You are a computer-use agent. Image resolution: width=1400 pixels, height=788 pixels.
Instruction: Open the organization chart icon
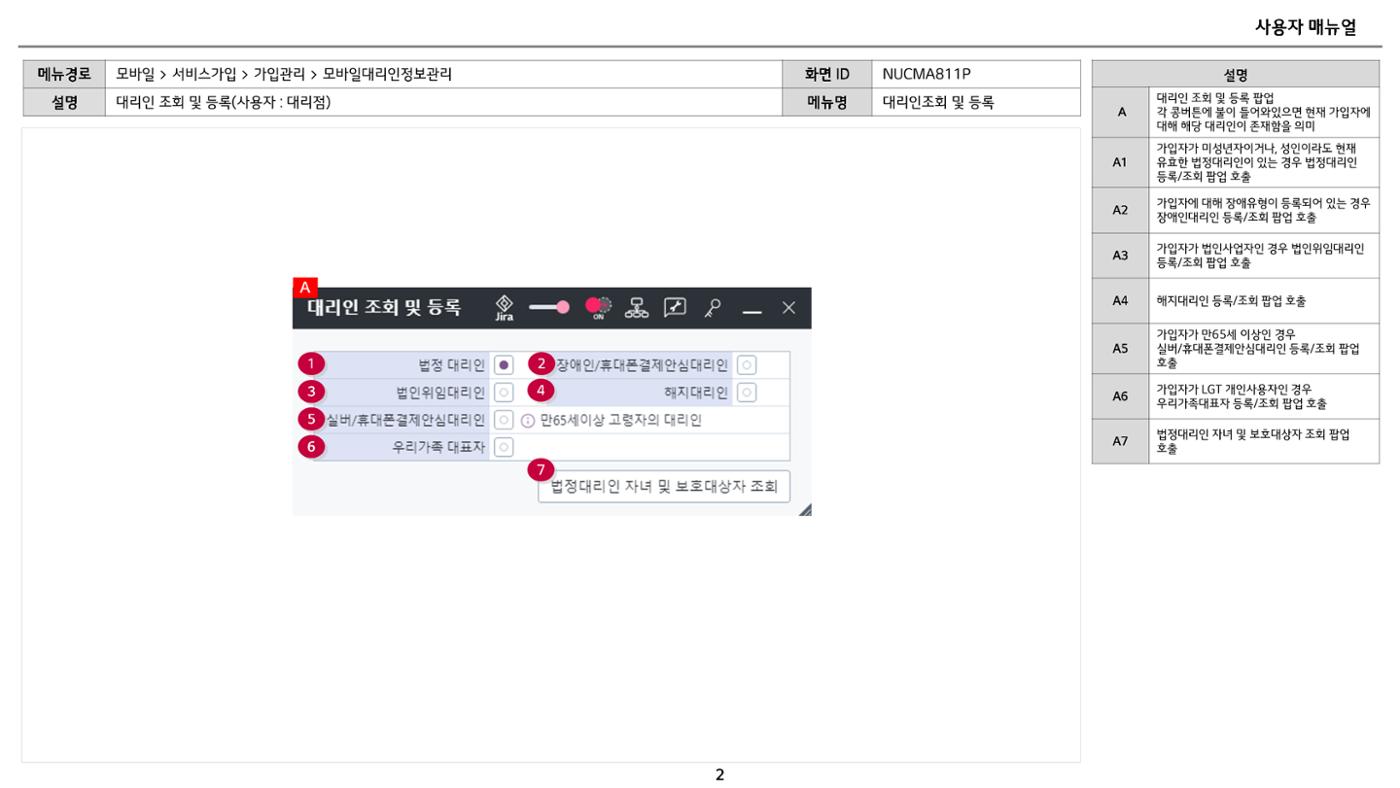point(636,309)
